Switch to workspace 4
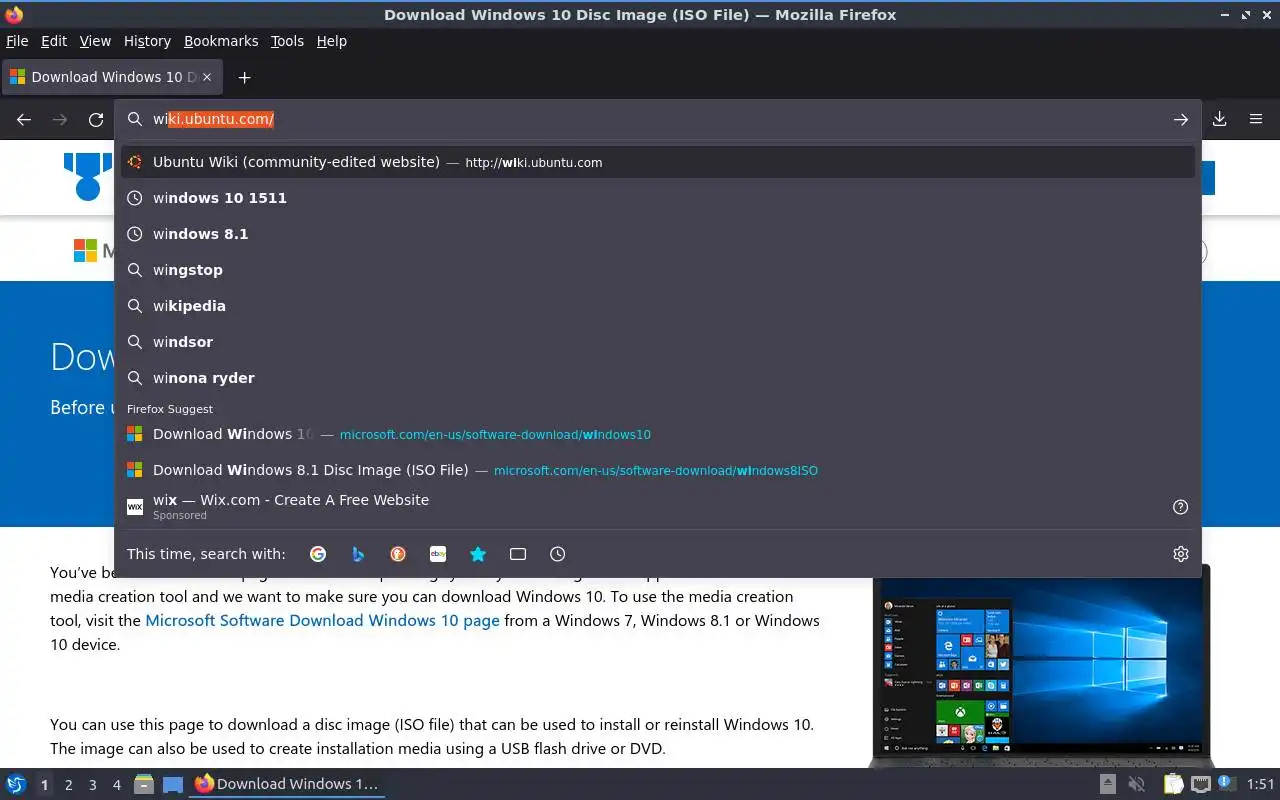 (116, 785)
